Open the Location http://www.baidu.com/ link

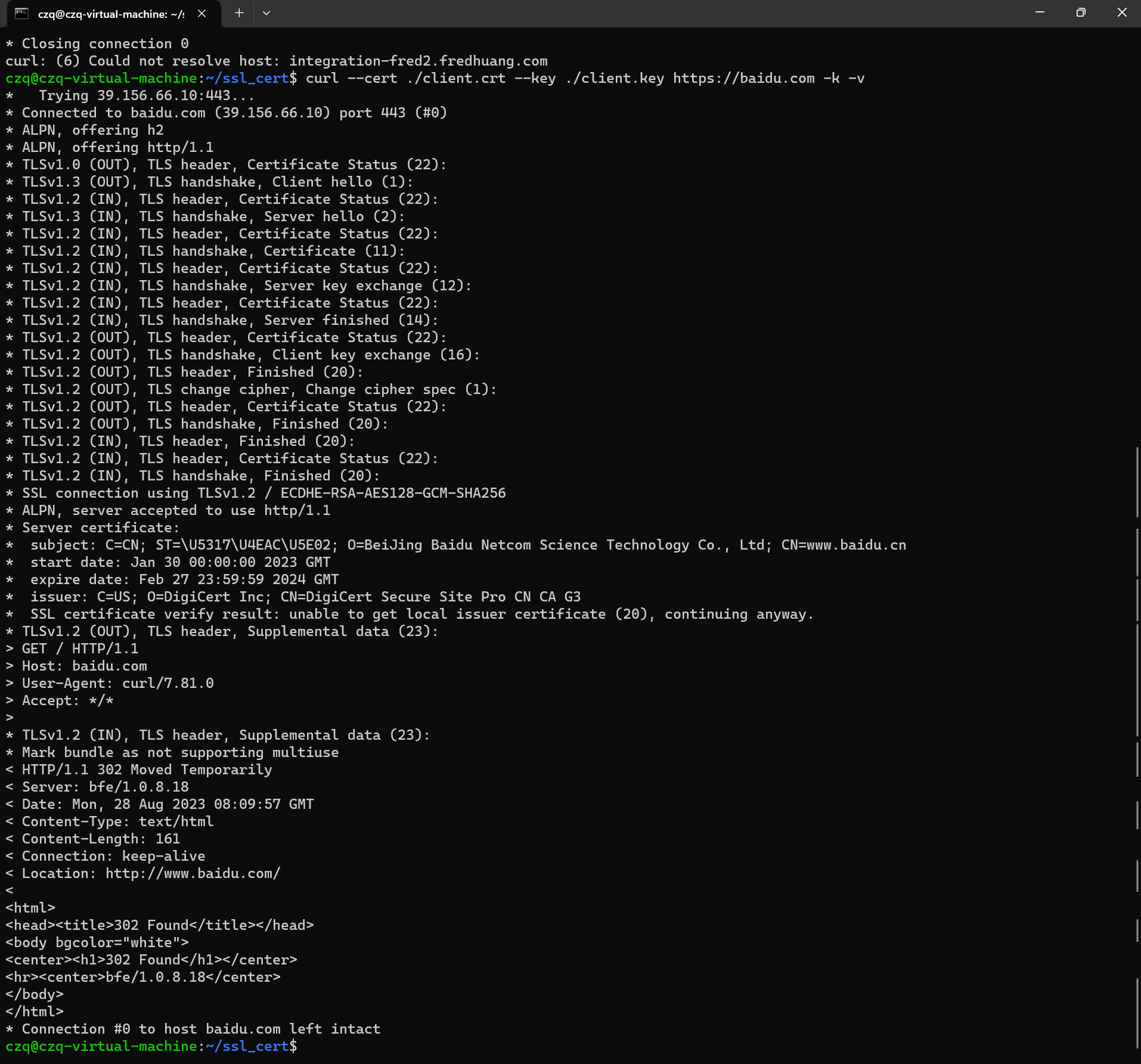tap(193, 873)
